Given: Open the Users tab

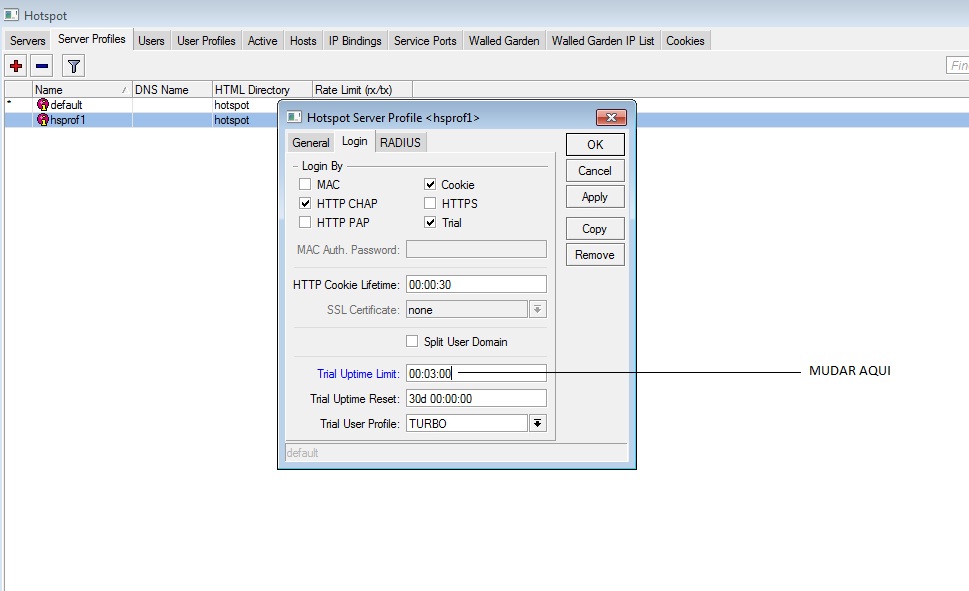Looking at the screenshot, I should (x=151, y=41).
